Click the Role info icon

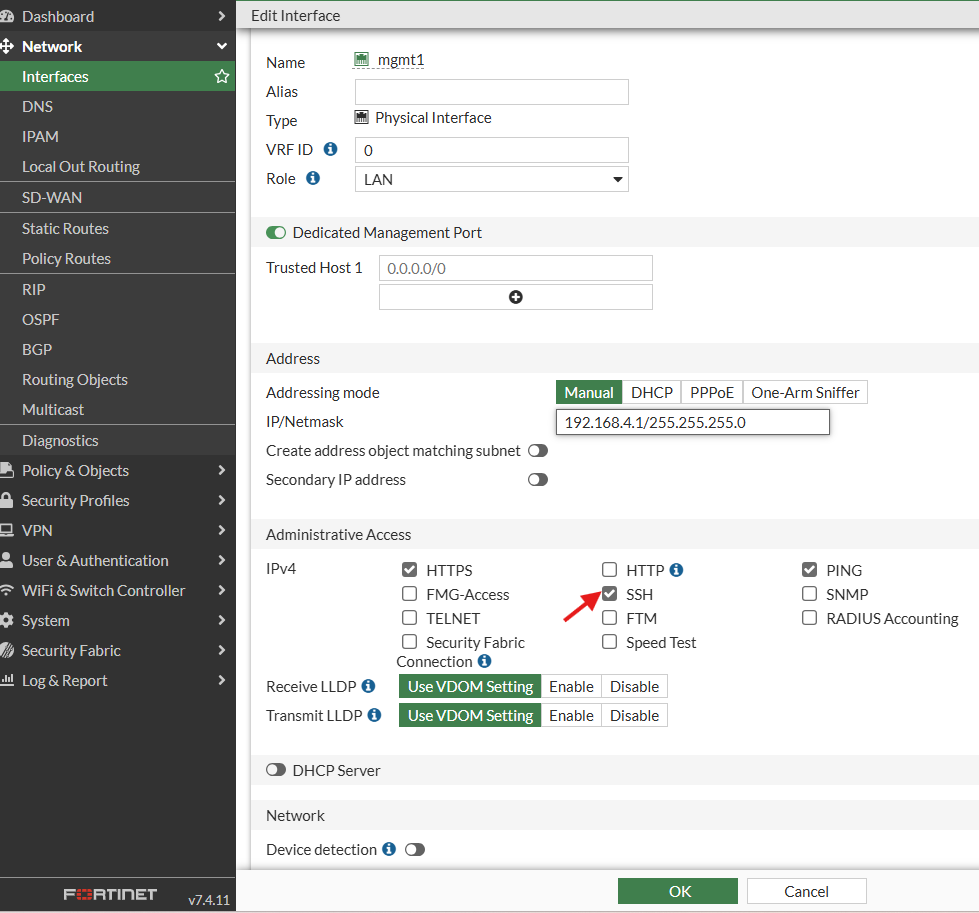click(313, 178)
